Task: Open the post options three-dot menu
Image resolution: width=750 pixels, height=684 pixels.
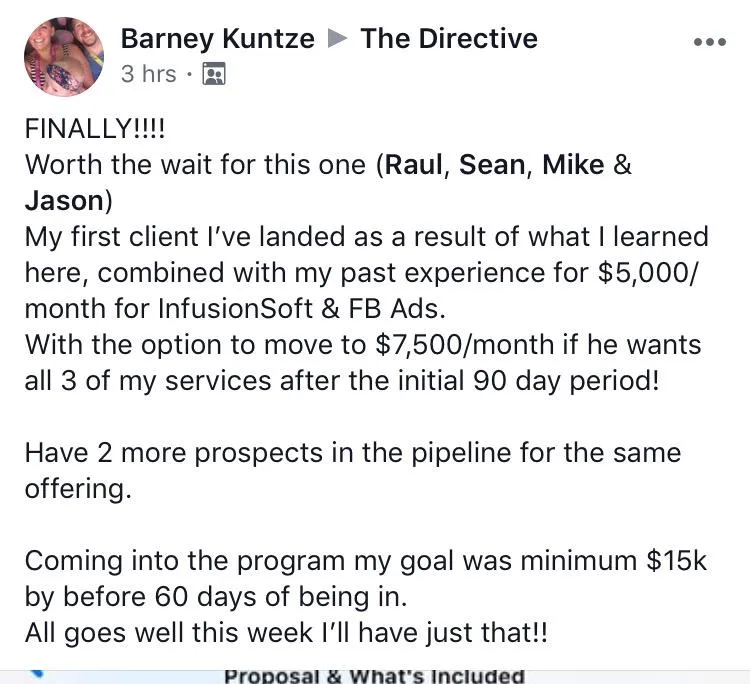Action: pyautogui.click(x=709, y=42)
